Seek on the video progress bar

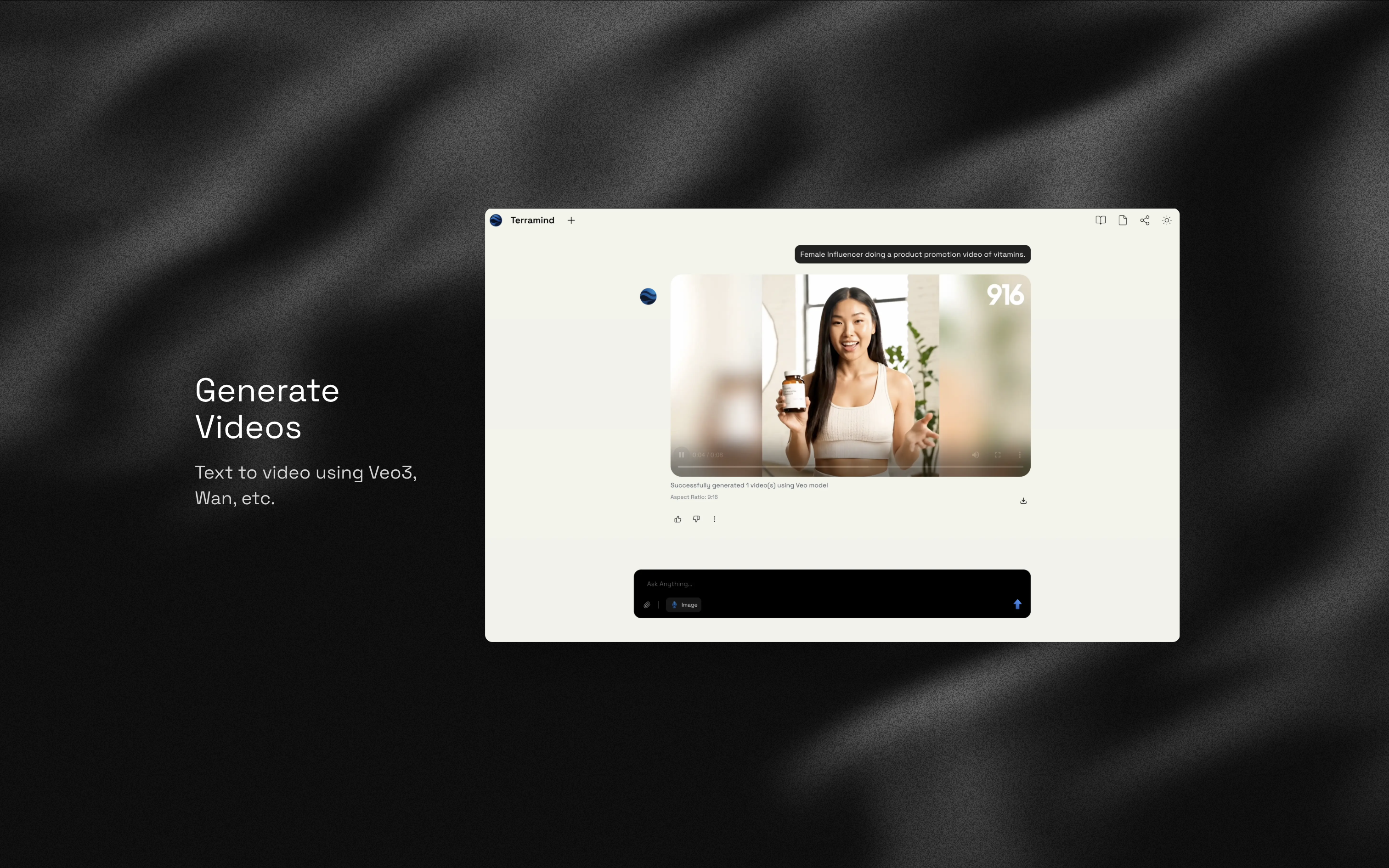(x=849, y=467)
